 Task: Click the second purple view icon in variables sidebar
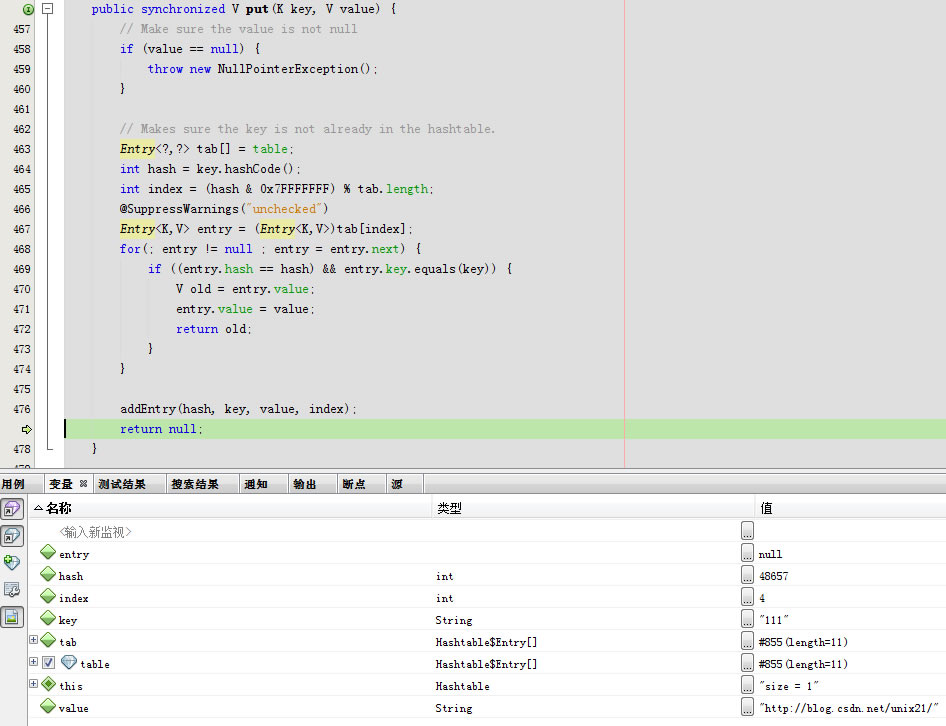[12, 535]
